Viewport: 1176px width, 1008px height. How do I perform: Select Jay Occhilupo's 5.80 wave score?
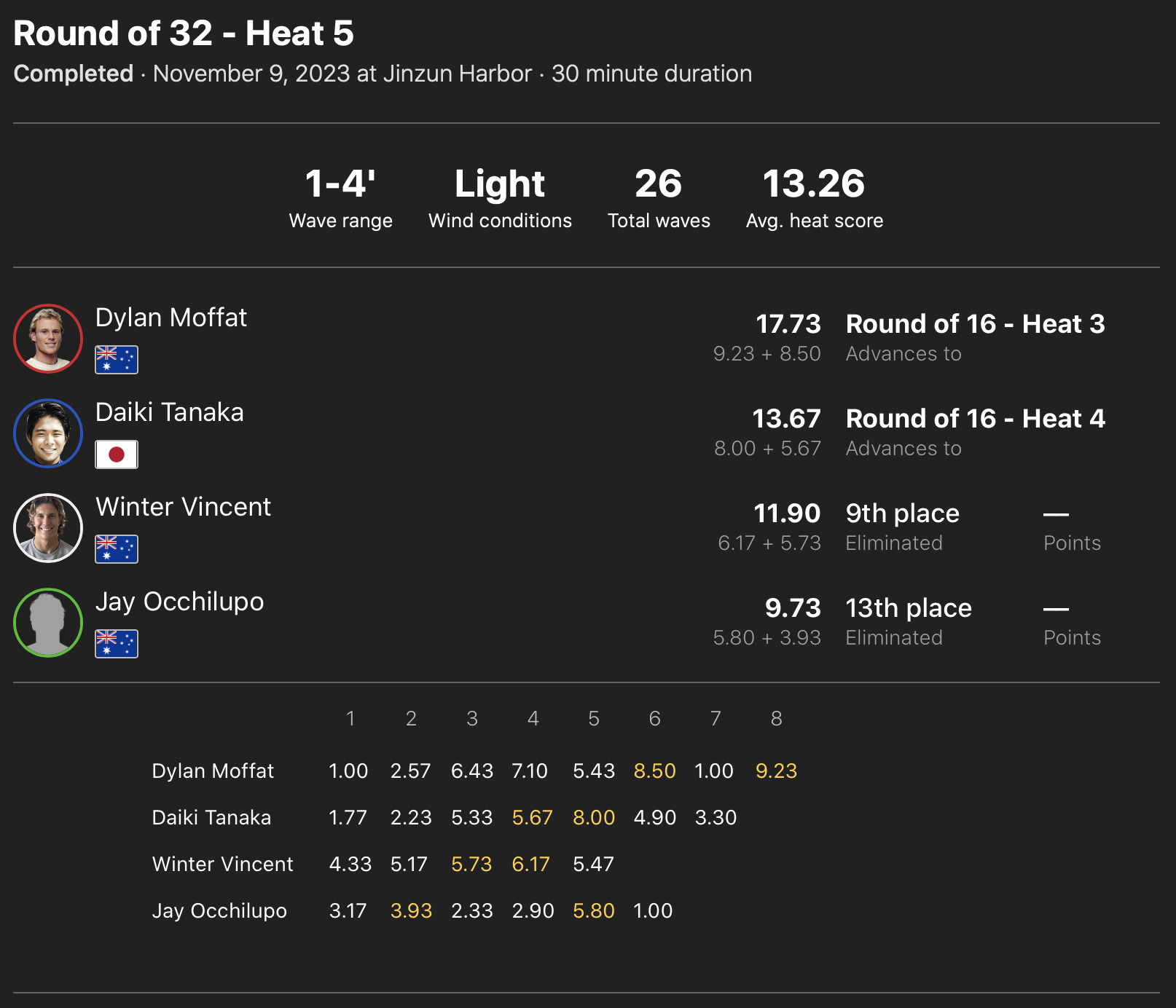click(594, 910)
